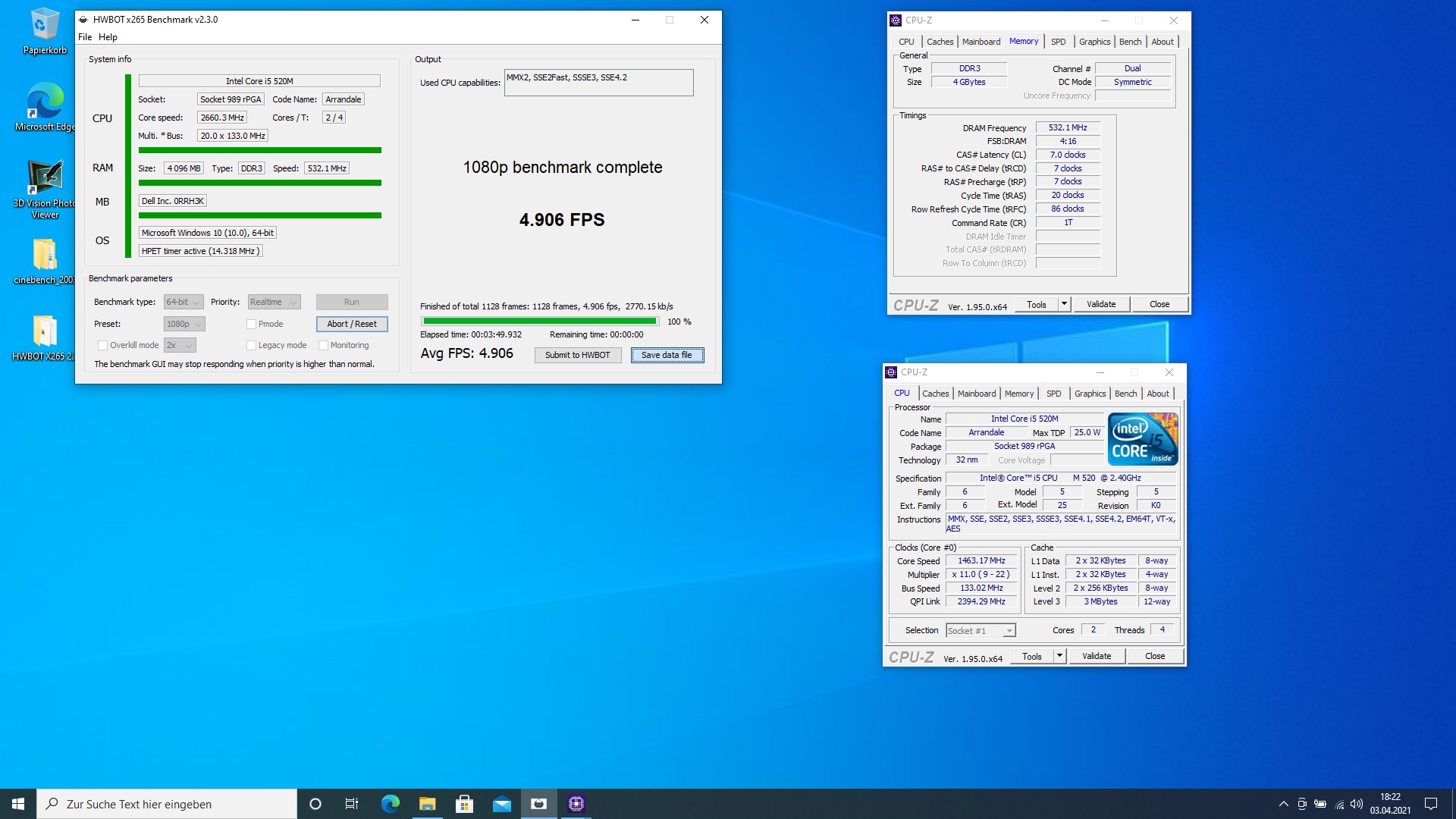Viewport: 1456px width, 819px height.
Task: Expand the Tools arrow in upper CPU-Z
Action: pyautogui.click(x=1064, y=304)
